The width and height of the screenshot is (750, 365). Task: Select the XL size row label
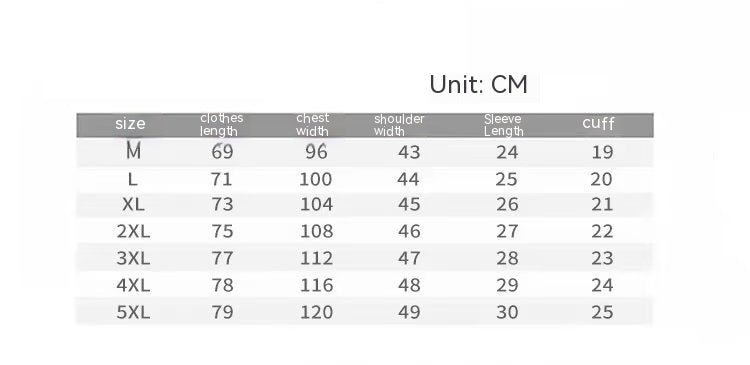coord(133,205)
